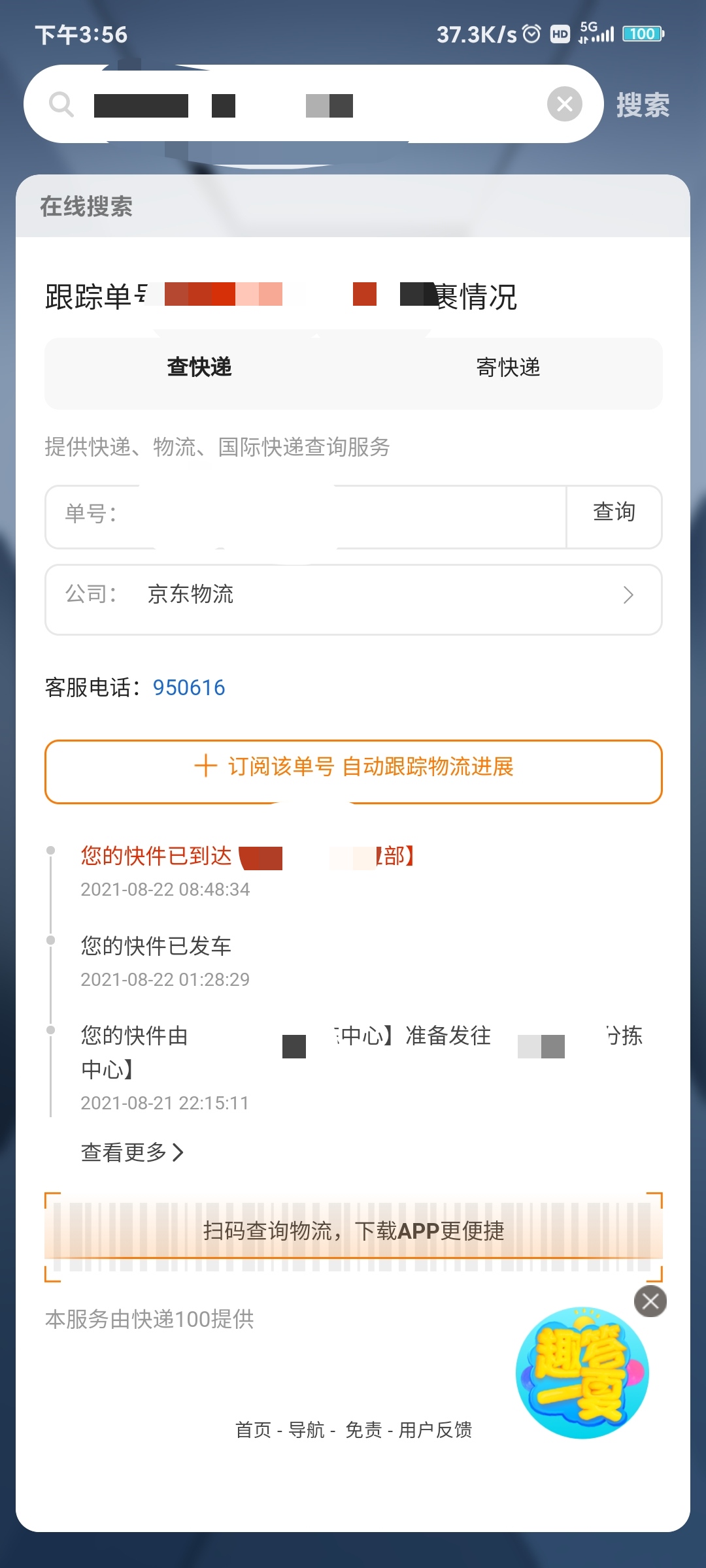Tap the search magnifier icon

click(61, 105)
